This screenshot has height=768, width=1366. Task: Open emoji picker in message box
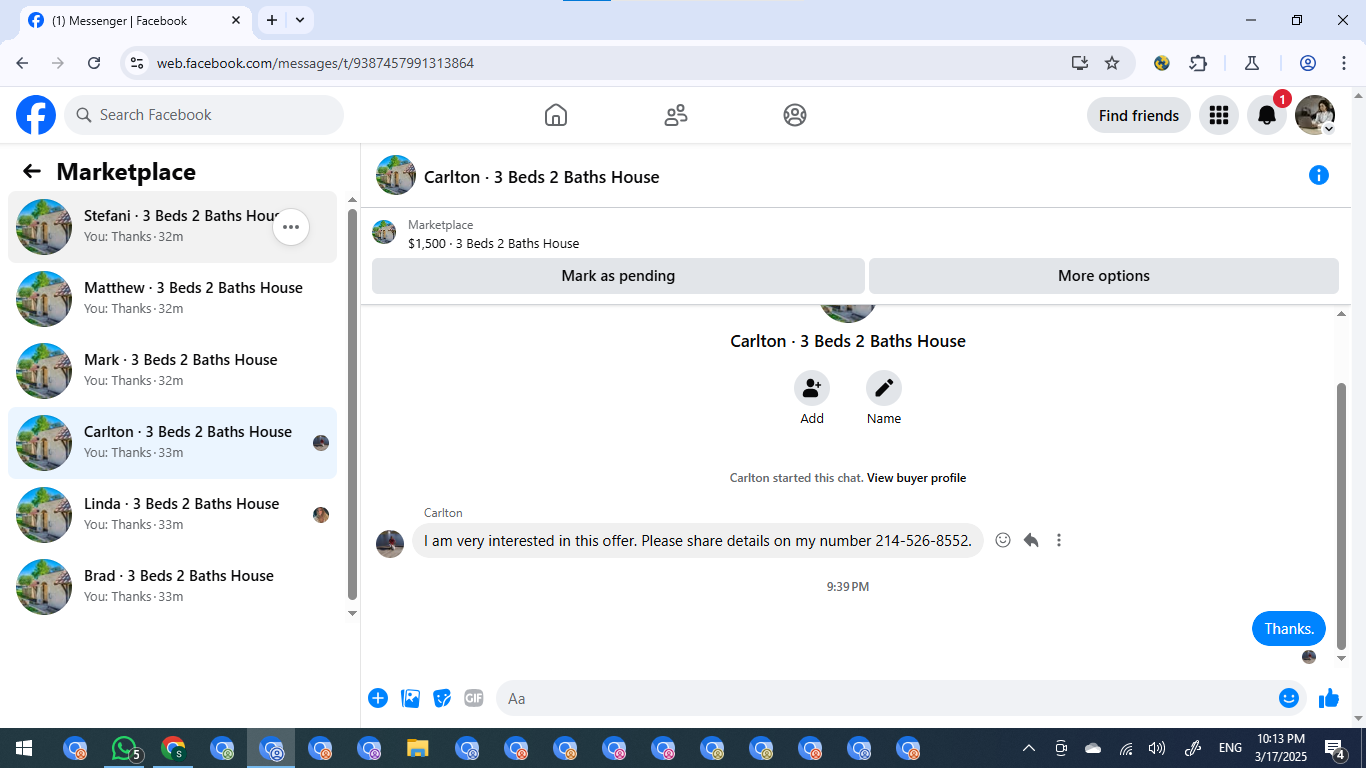1289,698
